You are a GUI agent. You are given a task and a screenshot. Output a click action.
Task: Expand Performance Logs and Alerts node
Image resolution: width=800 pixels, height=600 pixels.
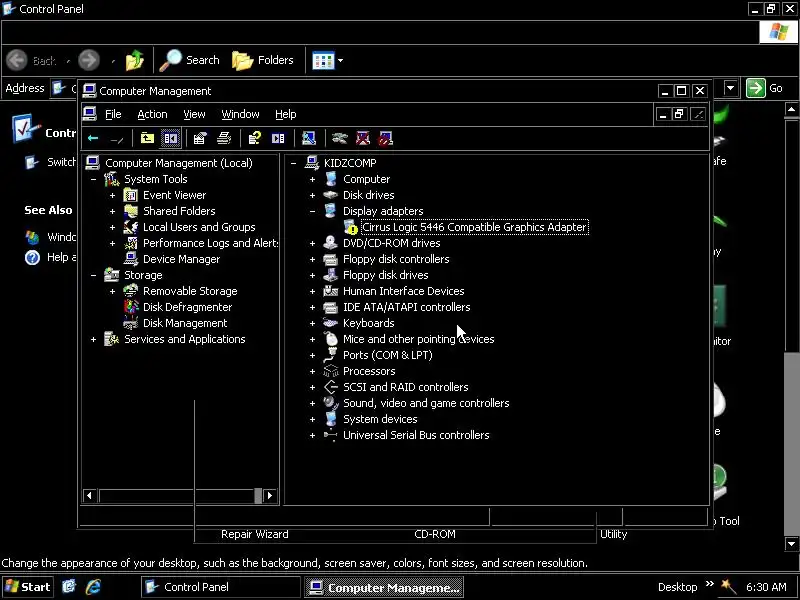coord(112,243)
